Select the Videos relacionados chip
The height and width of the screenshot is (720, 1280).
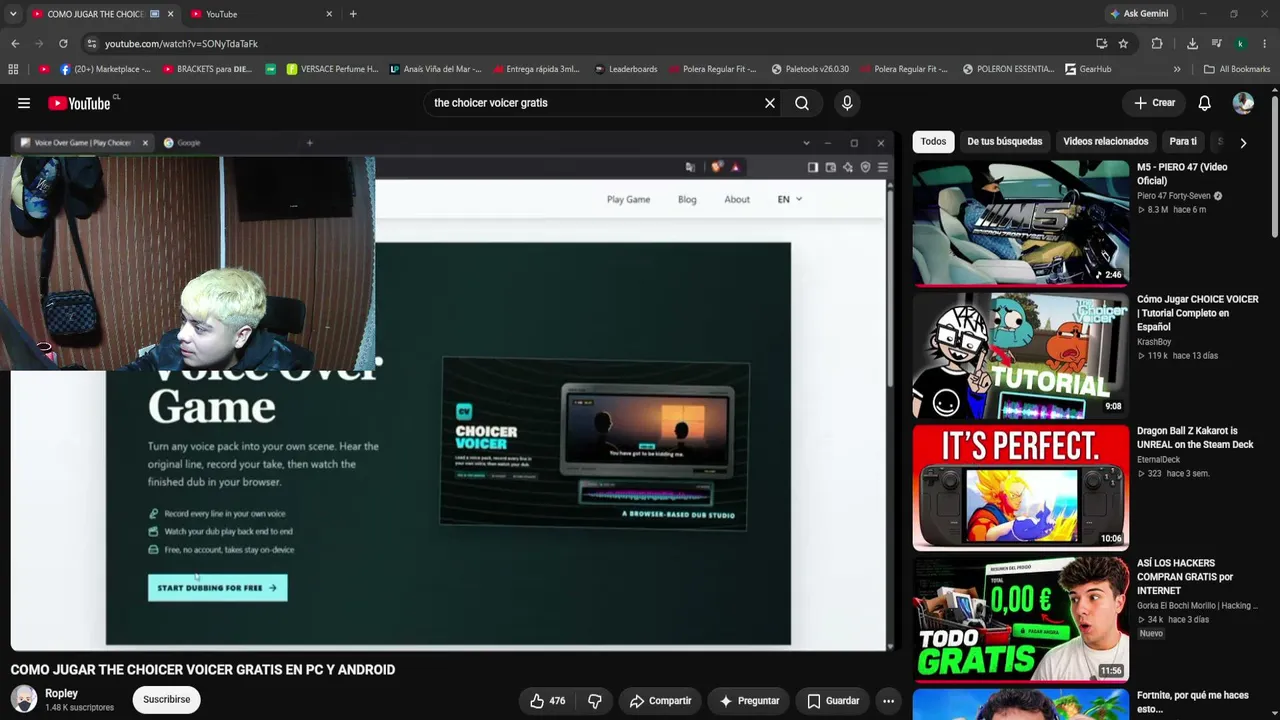(1105, 142)
